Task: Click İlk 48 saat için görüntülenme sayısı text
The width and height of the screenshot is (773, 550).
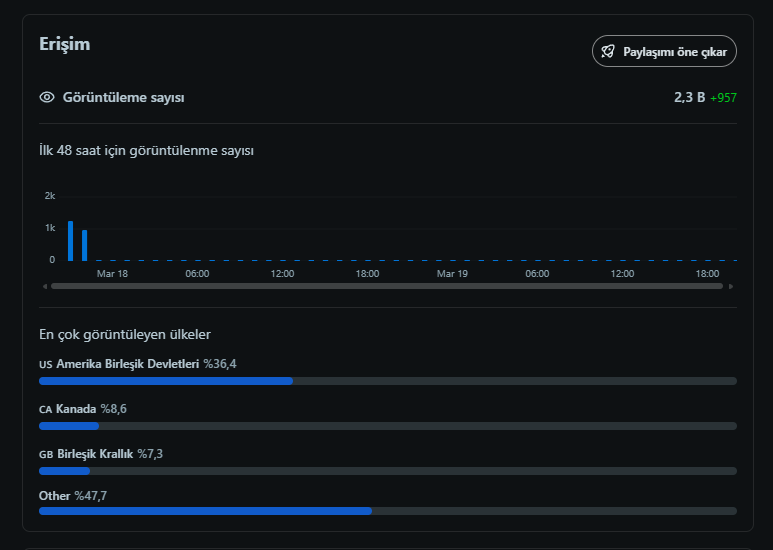Action: [x=146, y=150]
